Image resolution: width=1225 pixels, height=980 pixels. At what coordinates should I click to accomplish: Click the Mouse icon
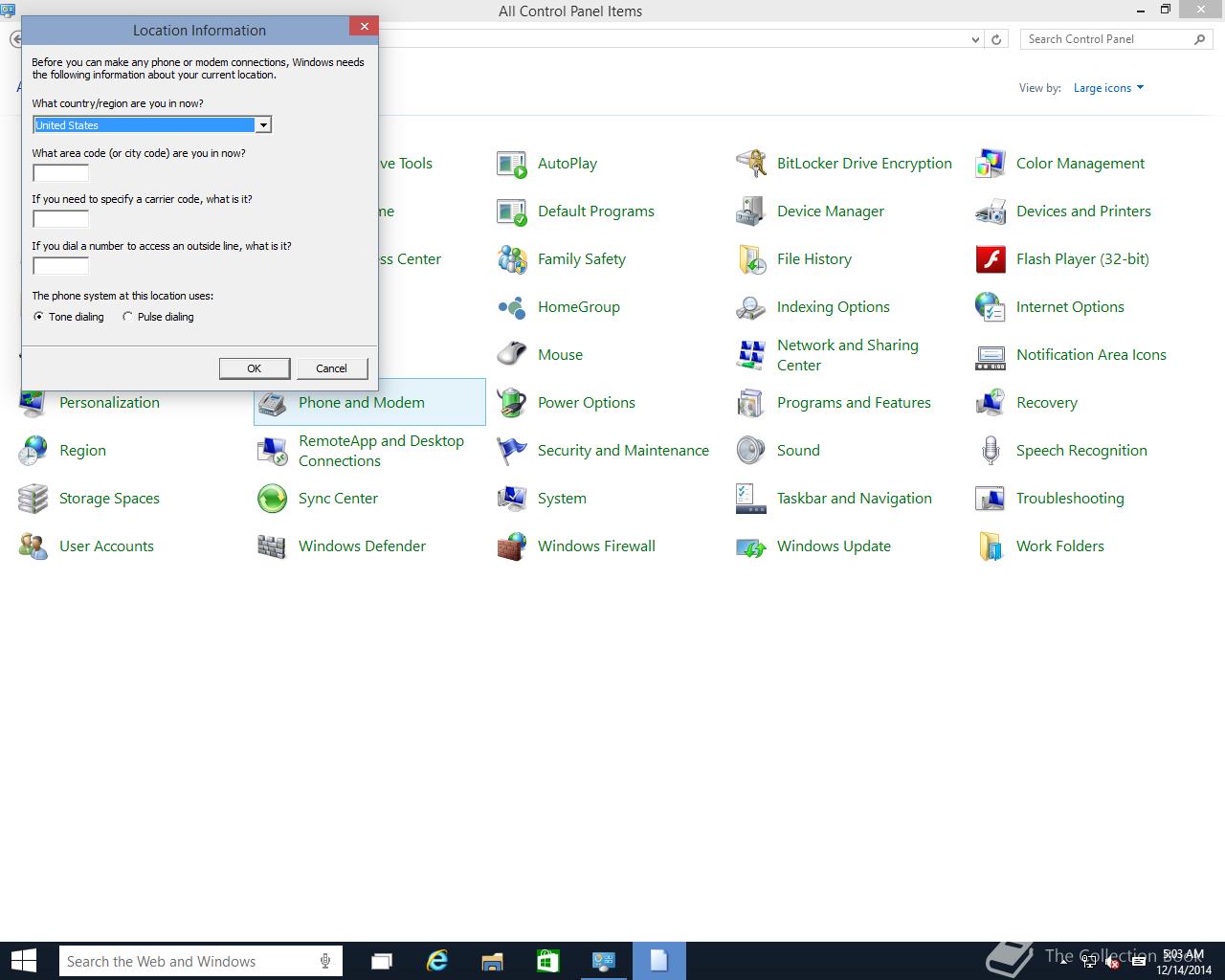(x=512, y=355)
